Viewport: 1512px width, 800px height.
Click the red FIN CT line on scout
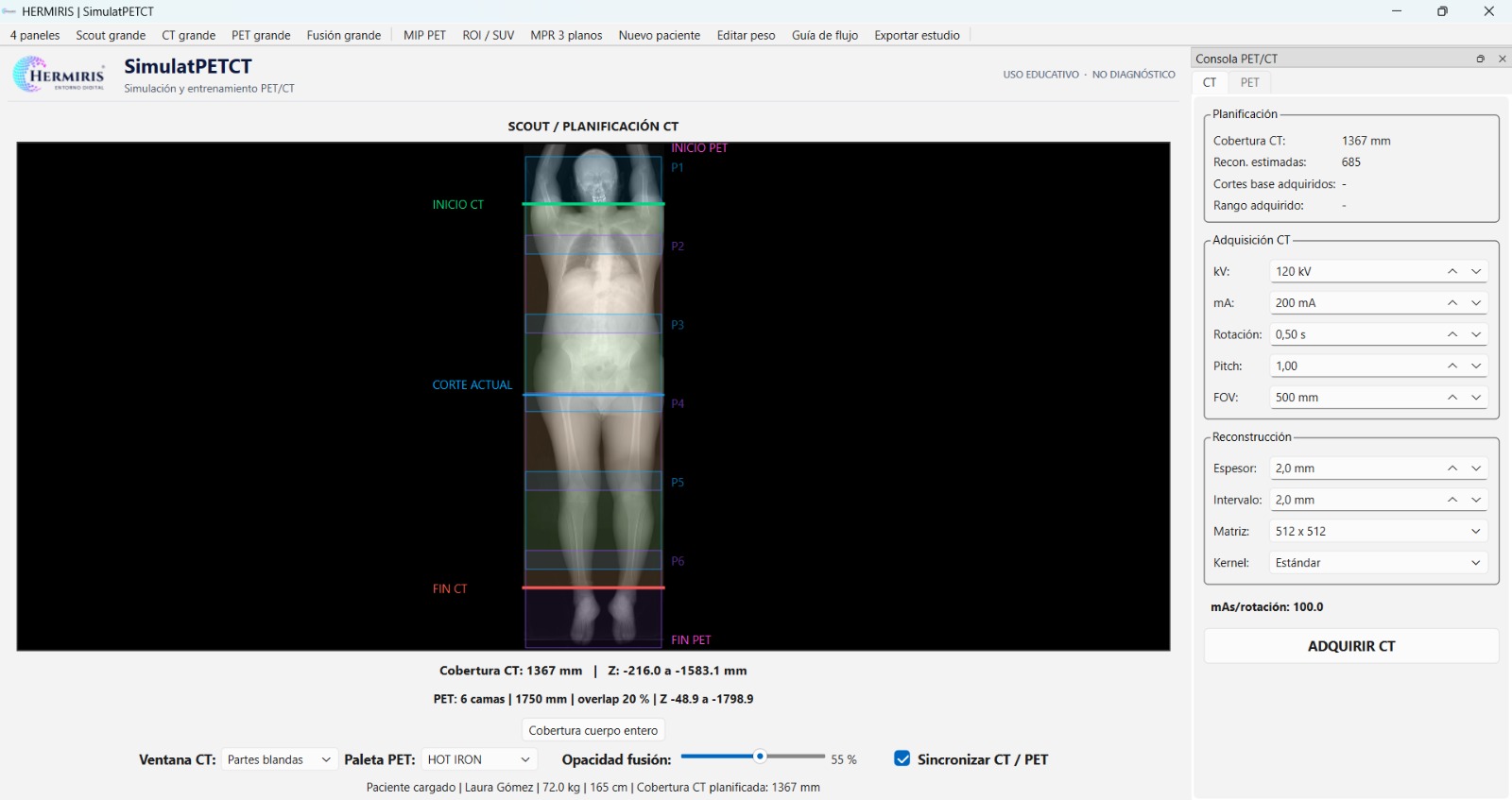pyautogui.click(x=593, y=587)
